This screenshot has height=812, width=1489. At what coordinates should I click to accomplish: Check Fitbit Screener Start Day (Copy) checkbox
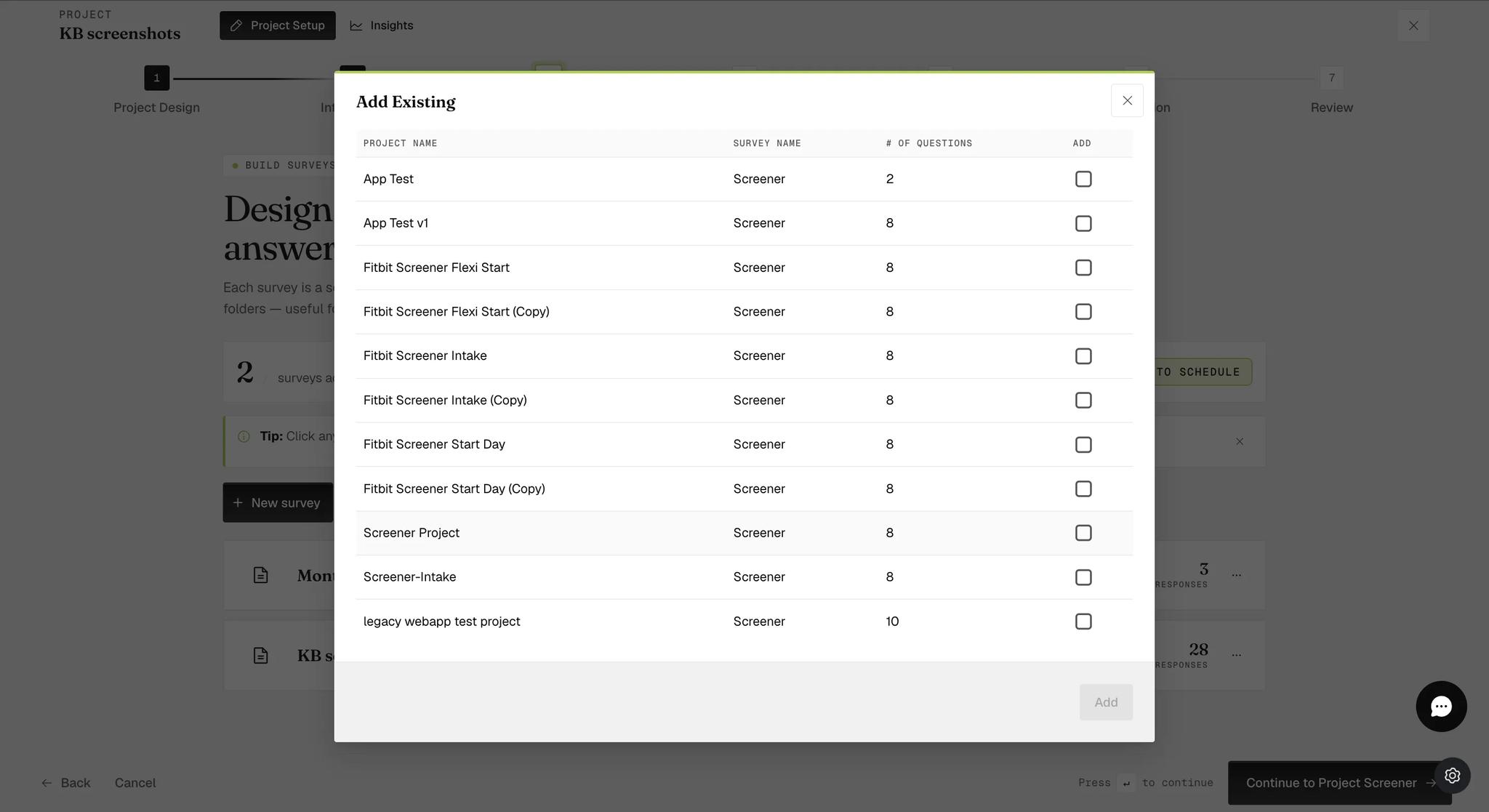(x=1083, y=489)
